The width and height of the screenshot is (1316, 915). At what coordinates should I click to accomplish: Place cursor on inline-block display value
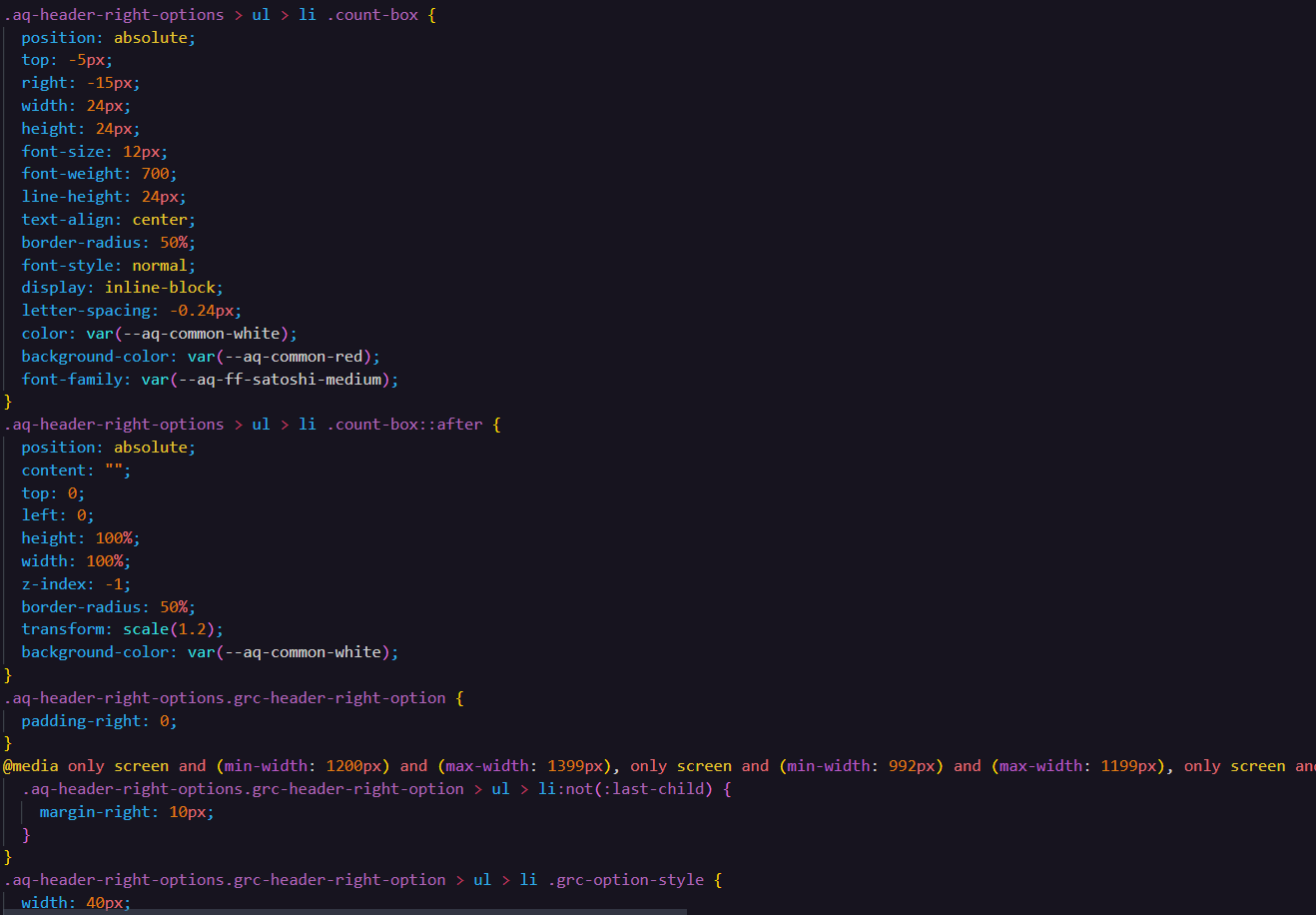coord(160,288)
